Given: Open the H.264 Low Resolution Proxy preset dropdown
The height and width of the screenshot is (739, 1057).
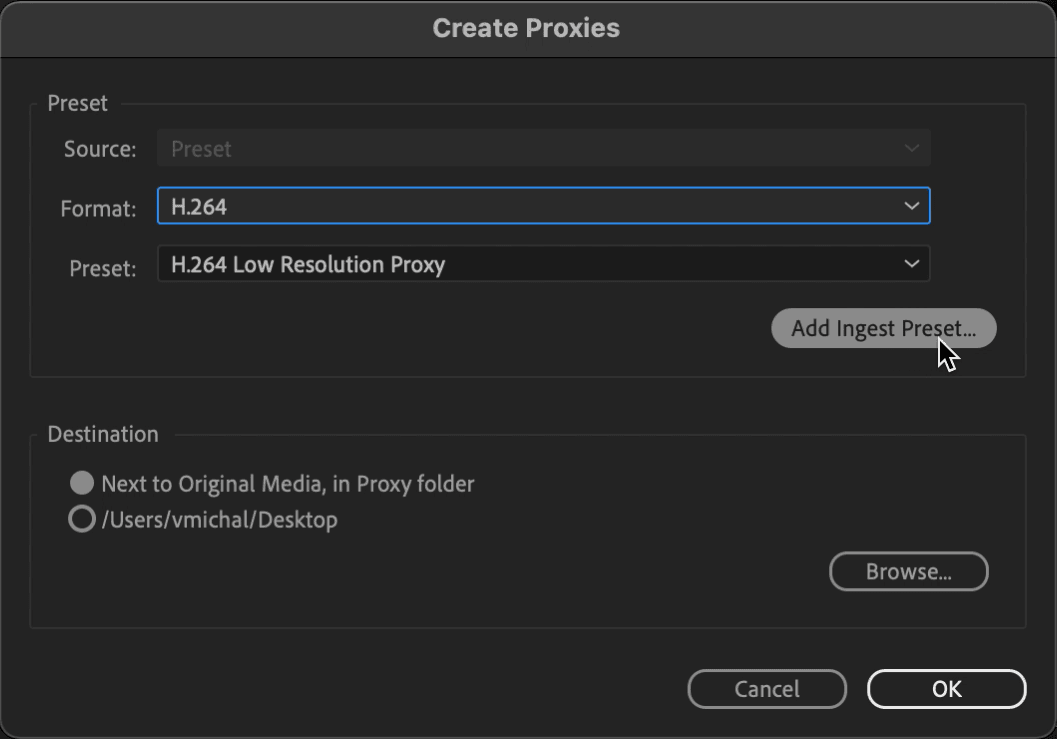Looking at the screenshot, I should click(x=543, y=264).
